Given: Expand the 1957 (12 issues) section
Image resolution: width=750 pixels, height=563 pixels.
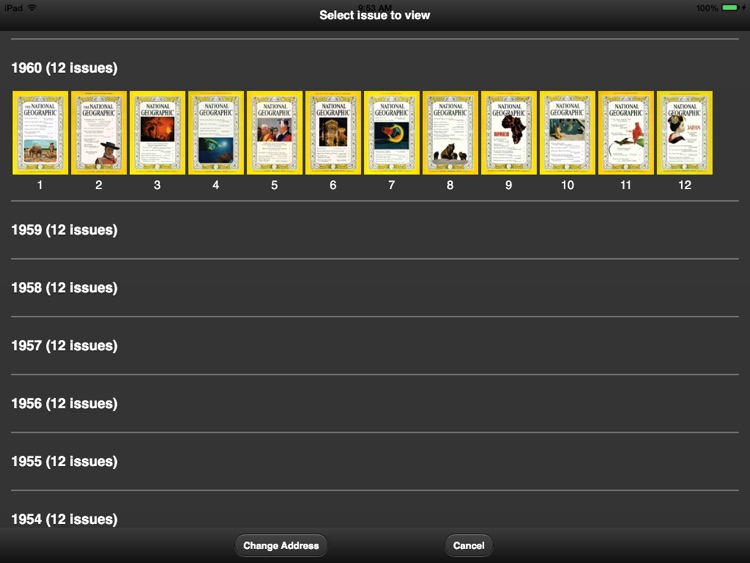Looking at the screenshot, I should coord(65,346).
